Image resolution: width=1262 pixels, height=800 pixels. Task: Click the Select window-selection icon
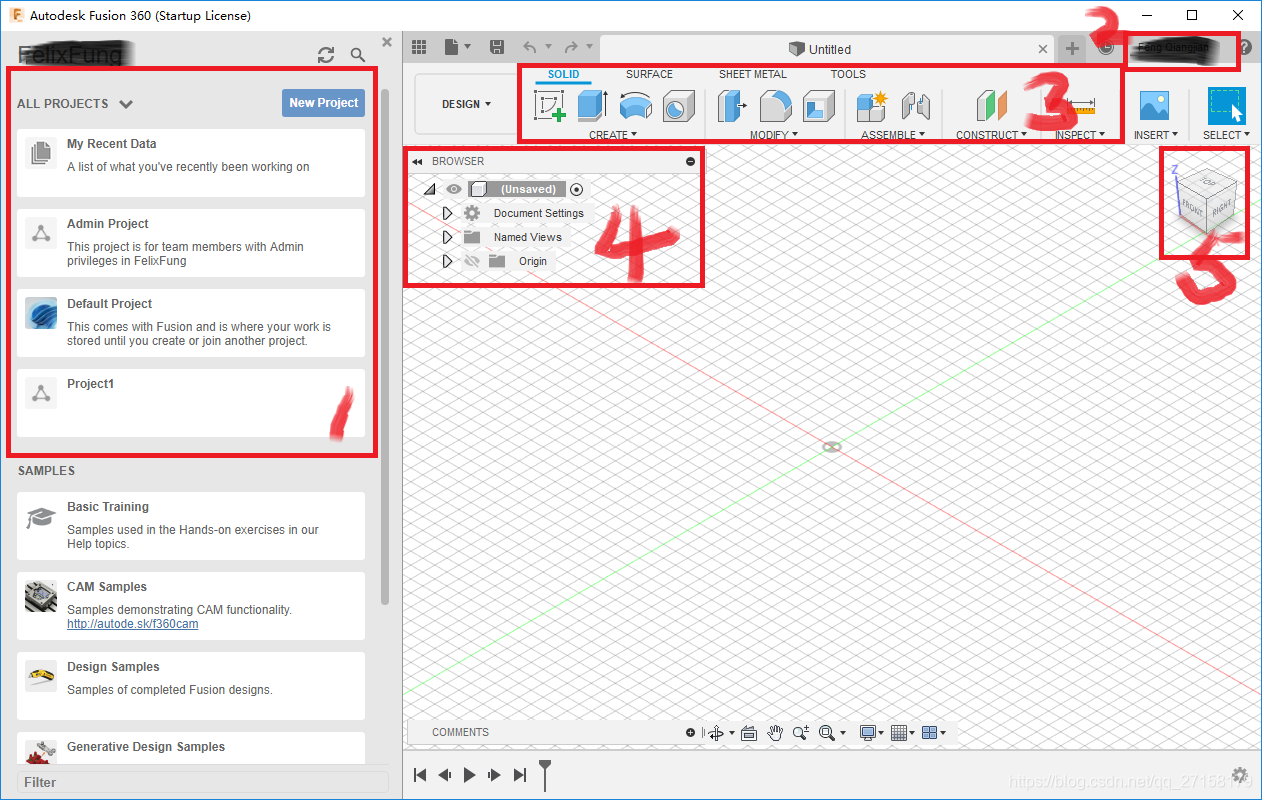[1226, 106]
